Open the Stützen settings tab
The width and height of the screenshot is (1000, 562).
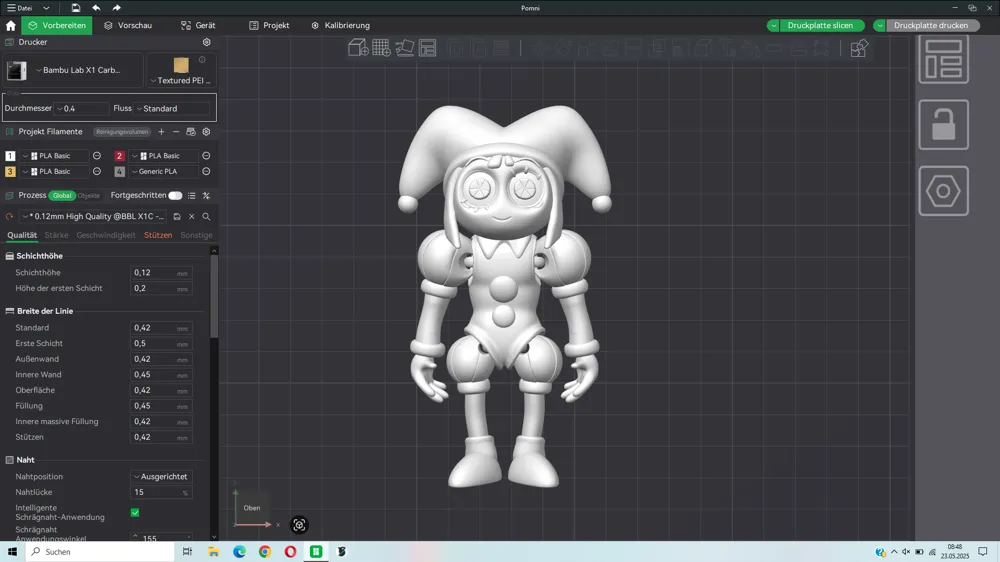click(x=158, y=235)
